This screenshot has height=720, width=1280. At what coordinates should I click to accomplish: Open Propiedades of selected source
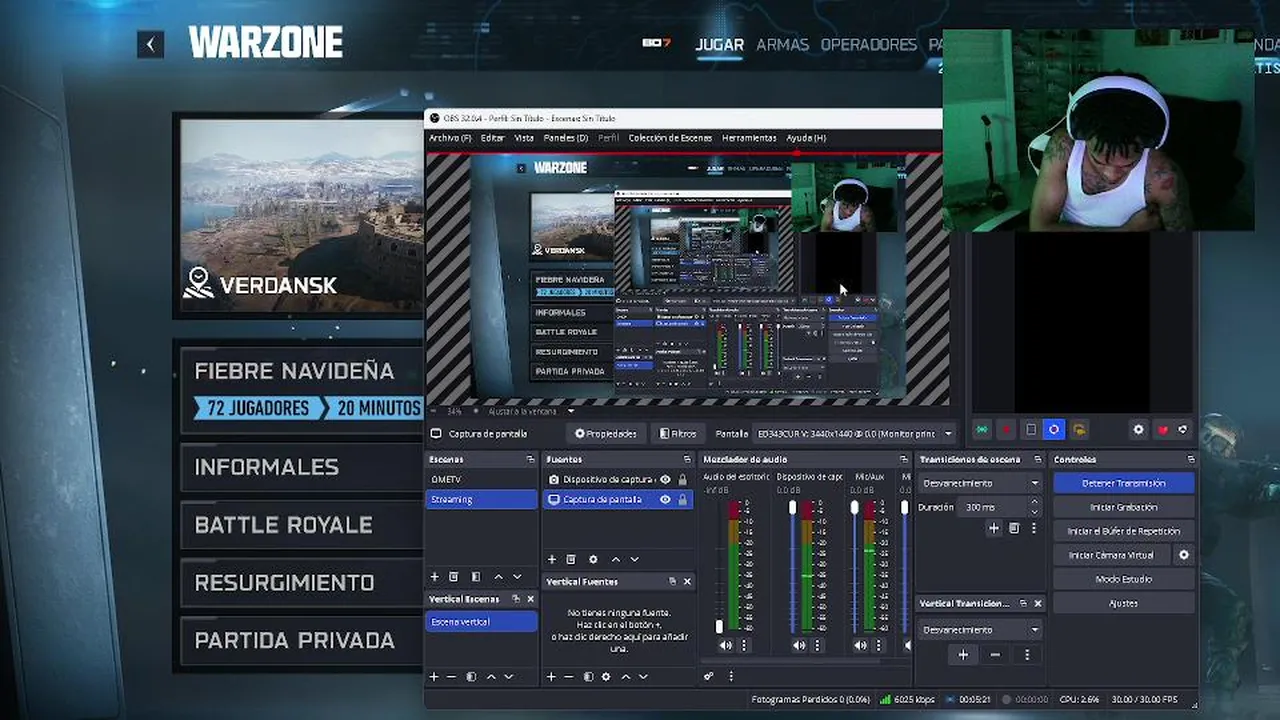pyautogui.click(x=606, y=433)
